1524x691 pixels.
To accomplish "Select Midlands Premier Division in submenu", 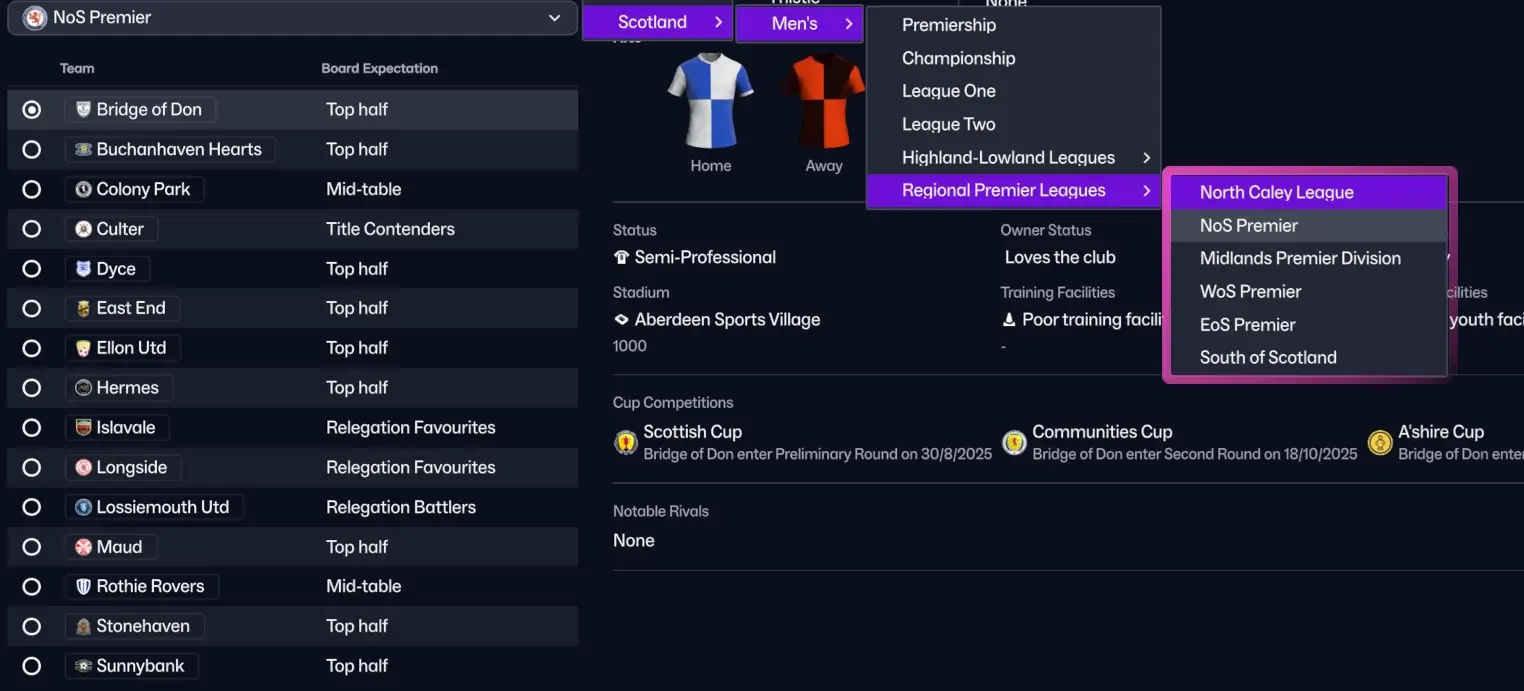I will coord(1309,258).
